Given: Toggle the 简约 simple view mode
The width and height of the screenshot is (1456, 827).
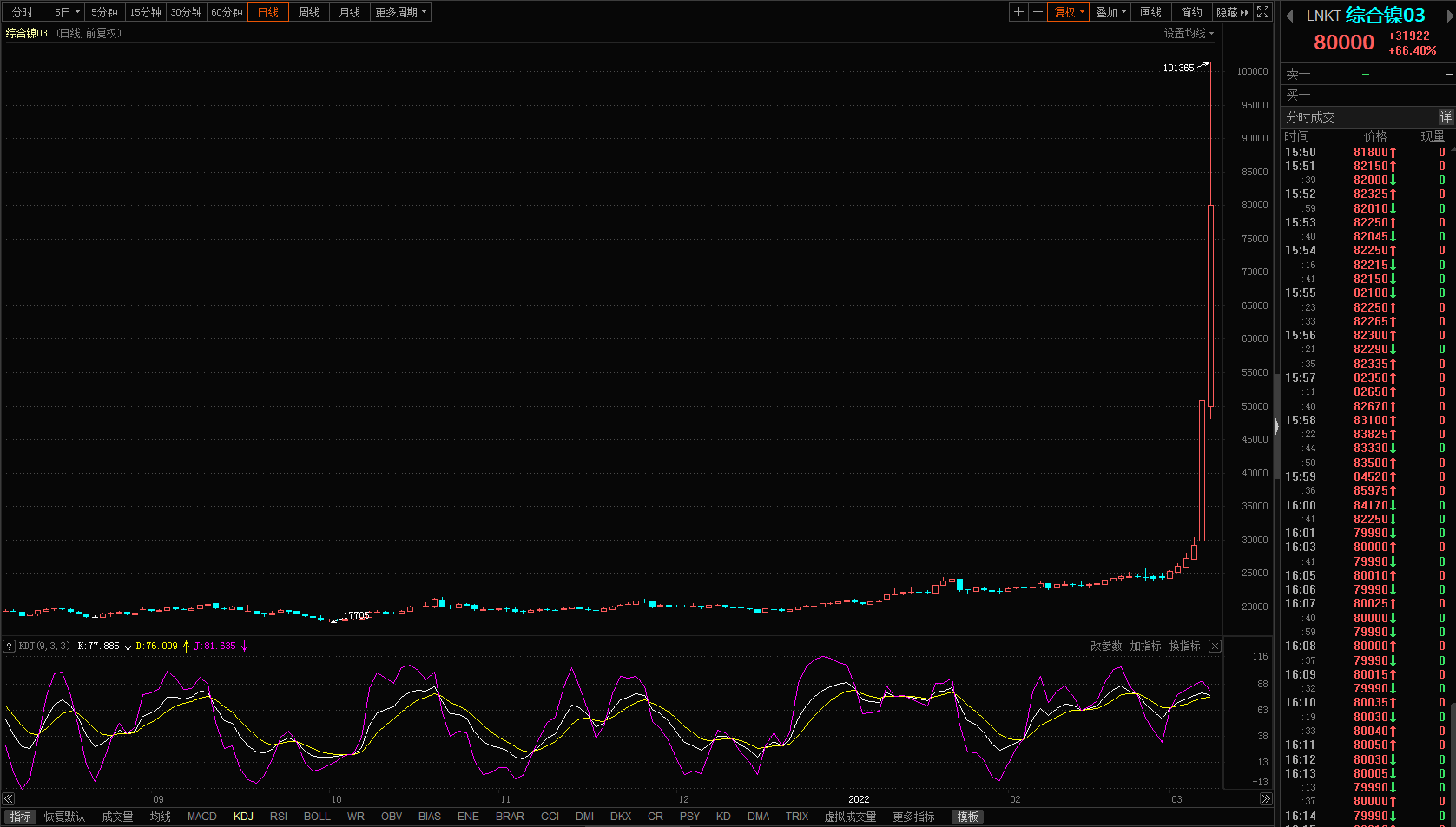Looking at the screenshot, I should point(1191,12).
